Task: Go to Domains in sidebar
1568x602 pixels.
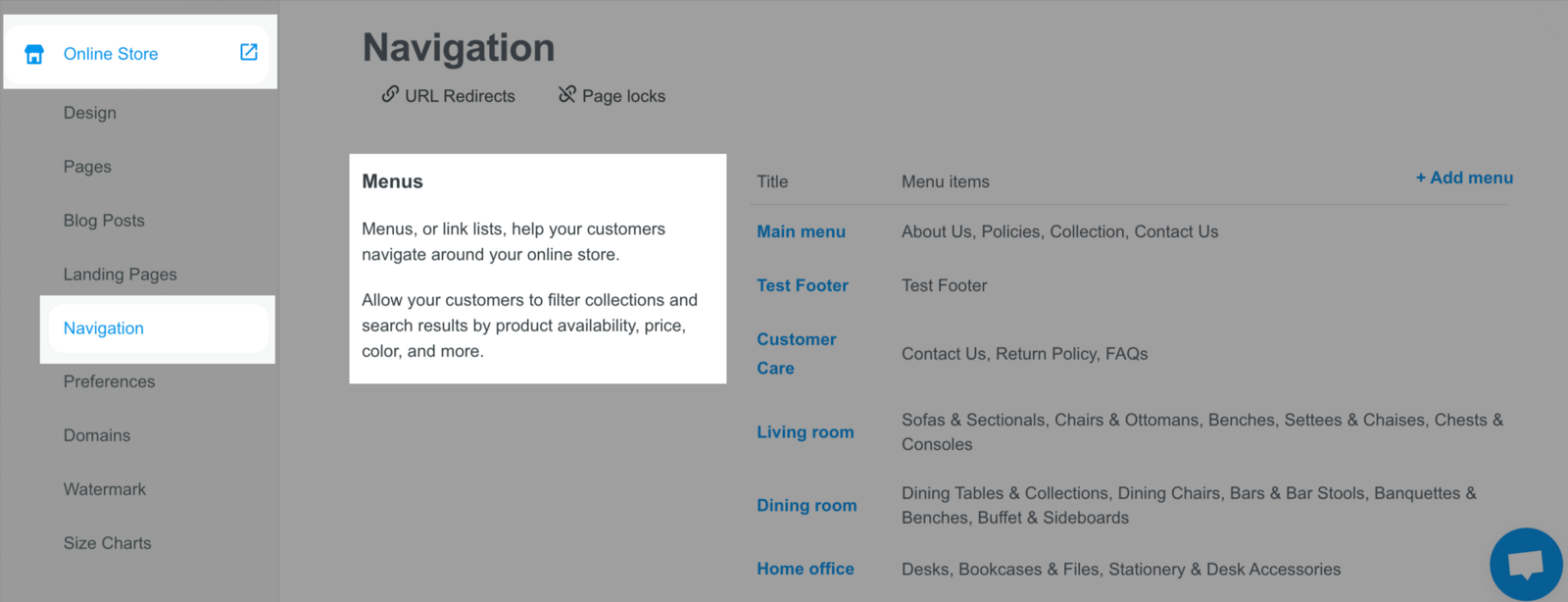Action: (97, 435)
